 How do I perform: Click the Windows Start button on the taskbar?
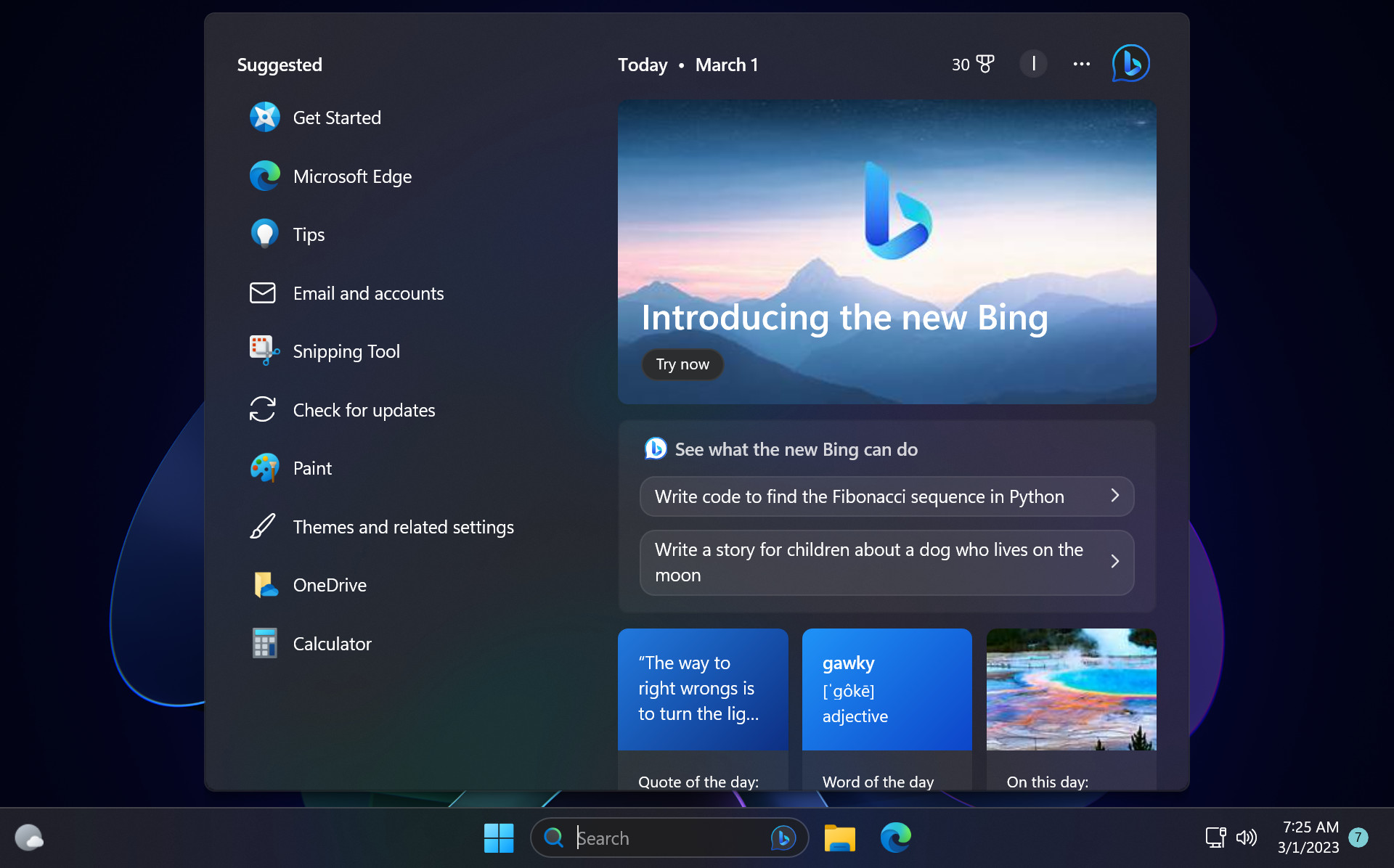pyautogui.click(x=499, y=838)
